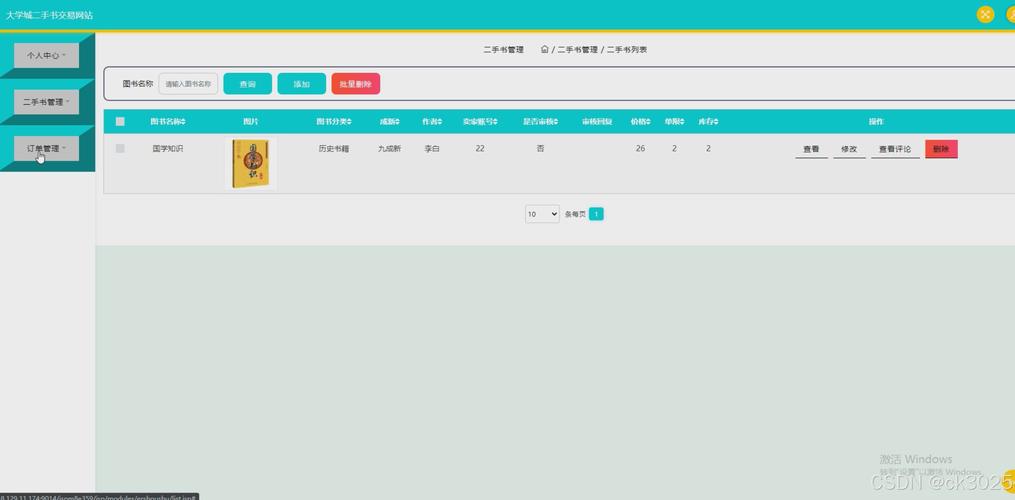Click the yellow fullscreen icon in header
This screenshot has height=500, width=1015.
(x=985, y=14)
